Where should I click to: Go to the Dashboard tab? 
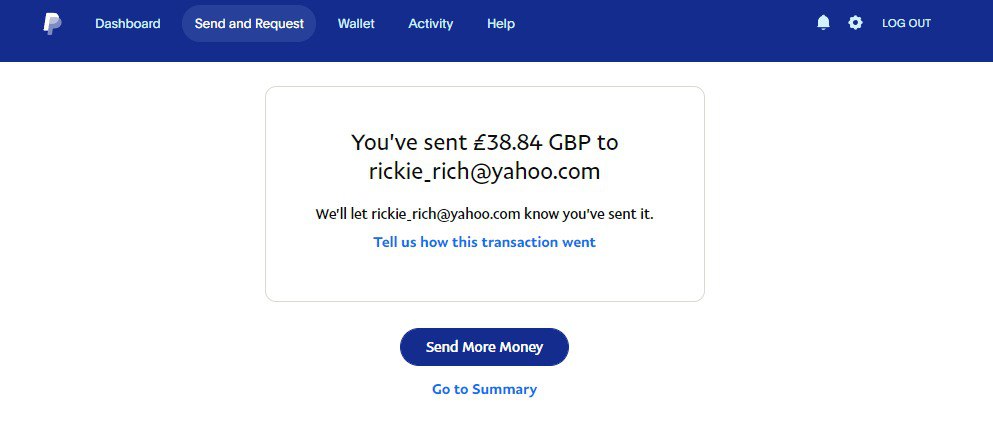pyautogui.click(x=127, y=23)
